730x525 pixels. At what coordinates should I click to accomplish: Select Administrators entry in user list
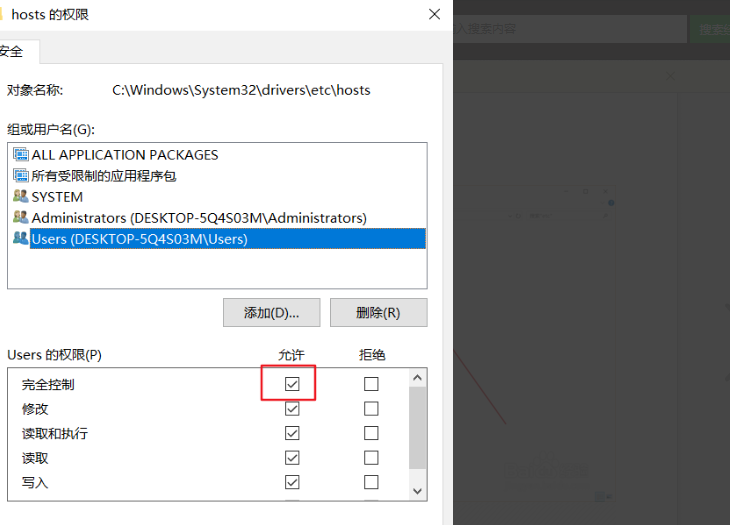coord(198,218)
